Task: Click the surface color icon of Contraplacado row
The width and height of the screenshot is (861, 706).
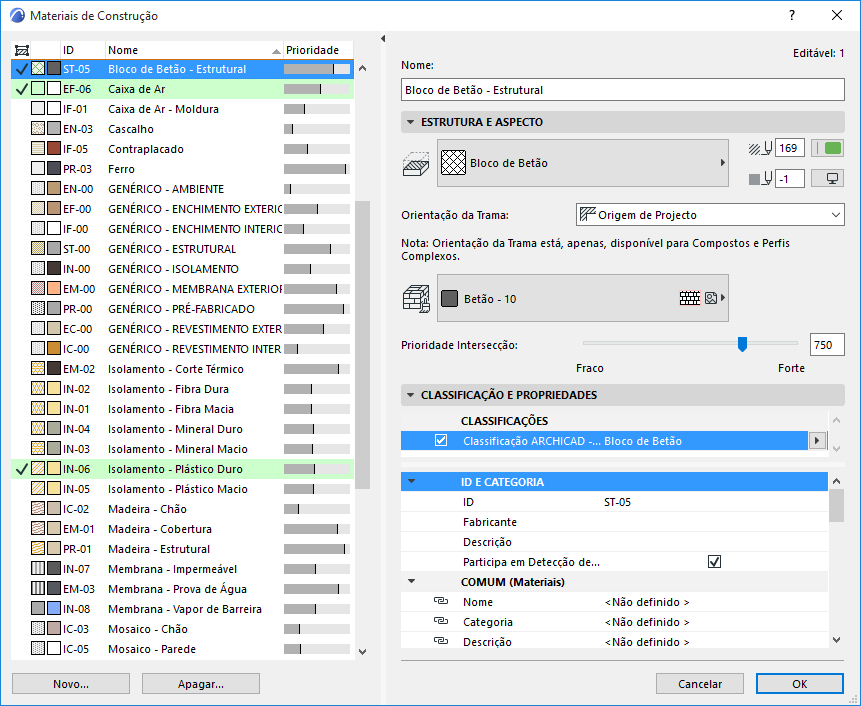Action: click(54, 149)
